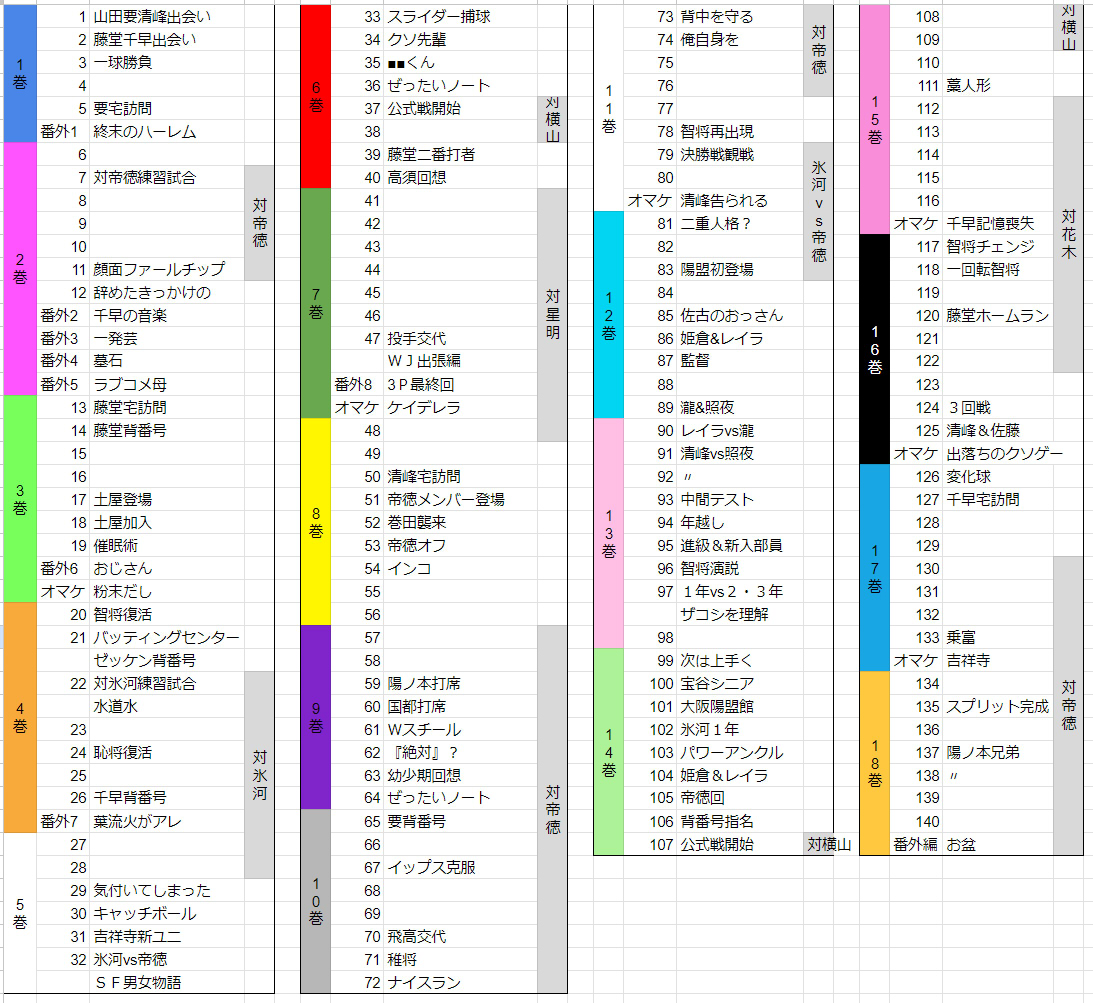Select the purple '9巻' volume cell
The image size is (1093, 1003).
(x=316, y=717)
